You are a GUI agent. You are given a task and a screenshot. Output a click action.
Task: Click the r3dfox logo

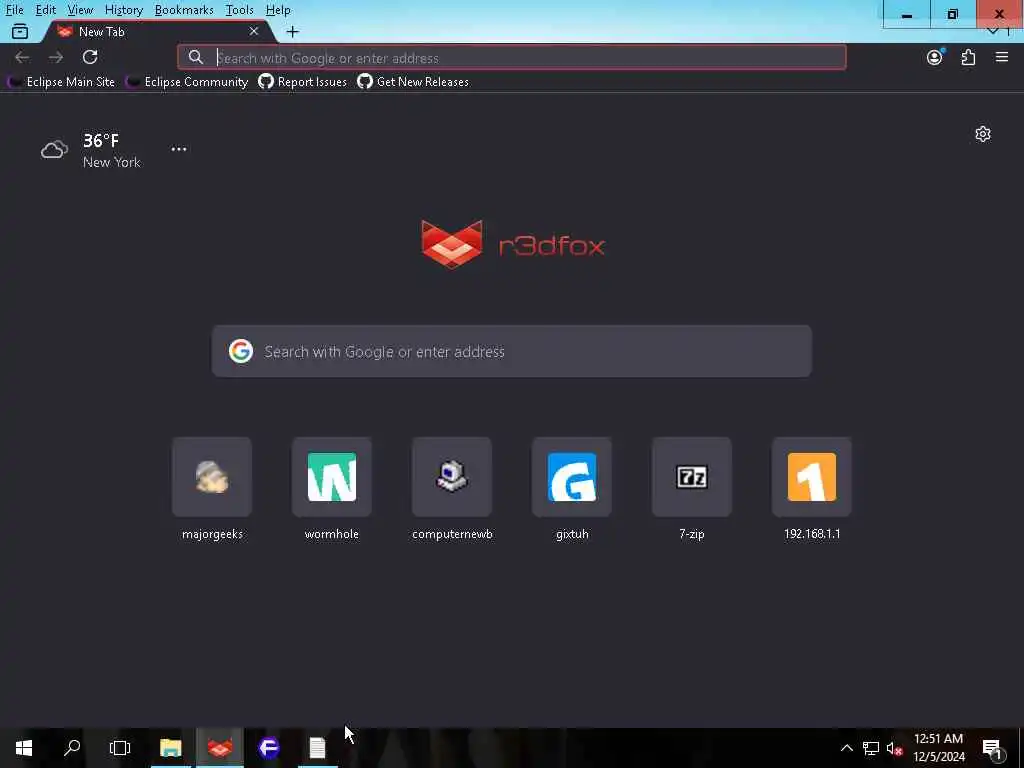click(x=513, y=244)
